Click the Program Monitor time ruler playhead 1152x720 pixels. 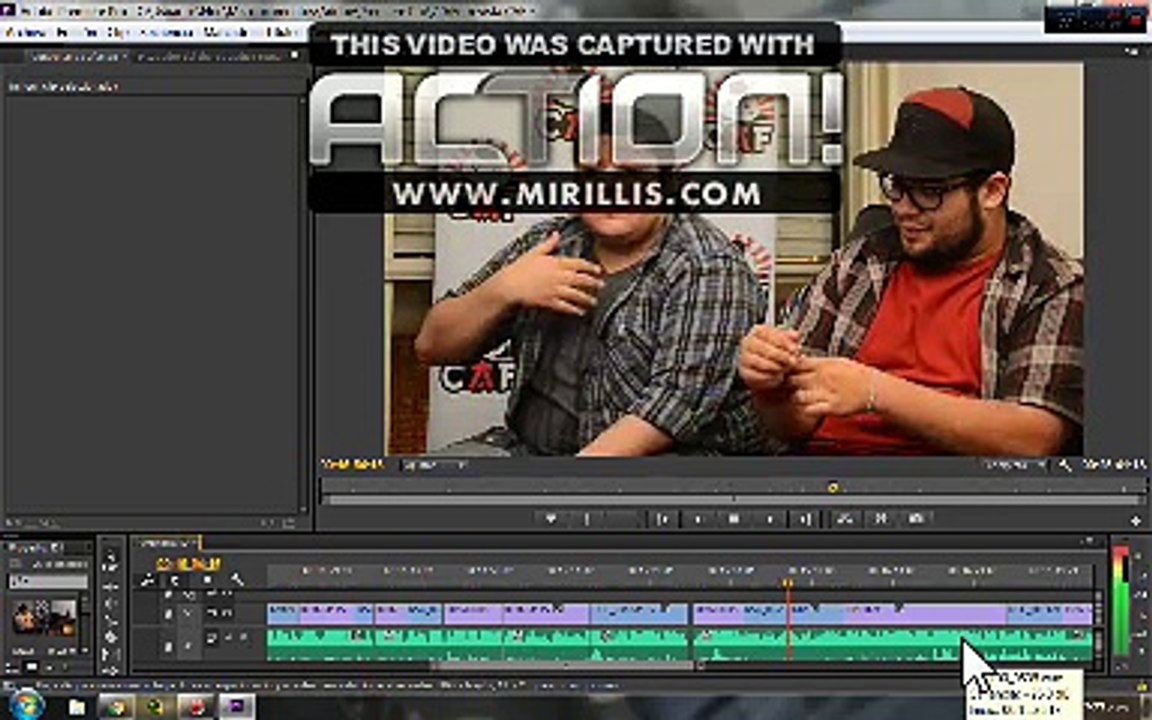pos(832,487)
